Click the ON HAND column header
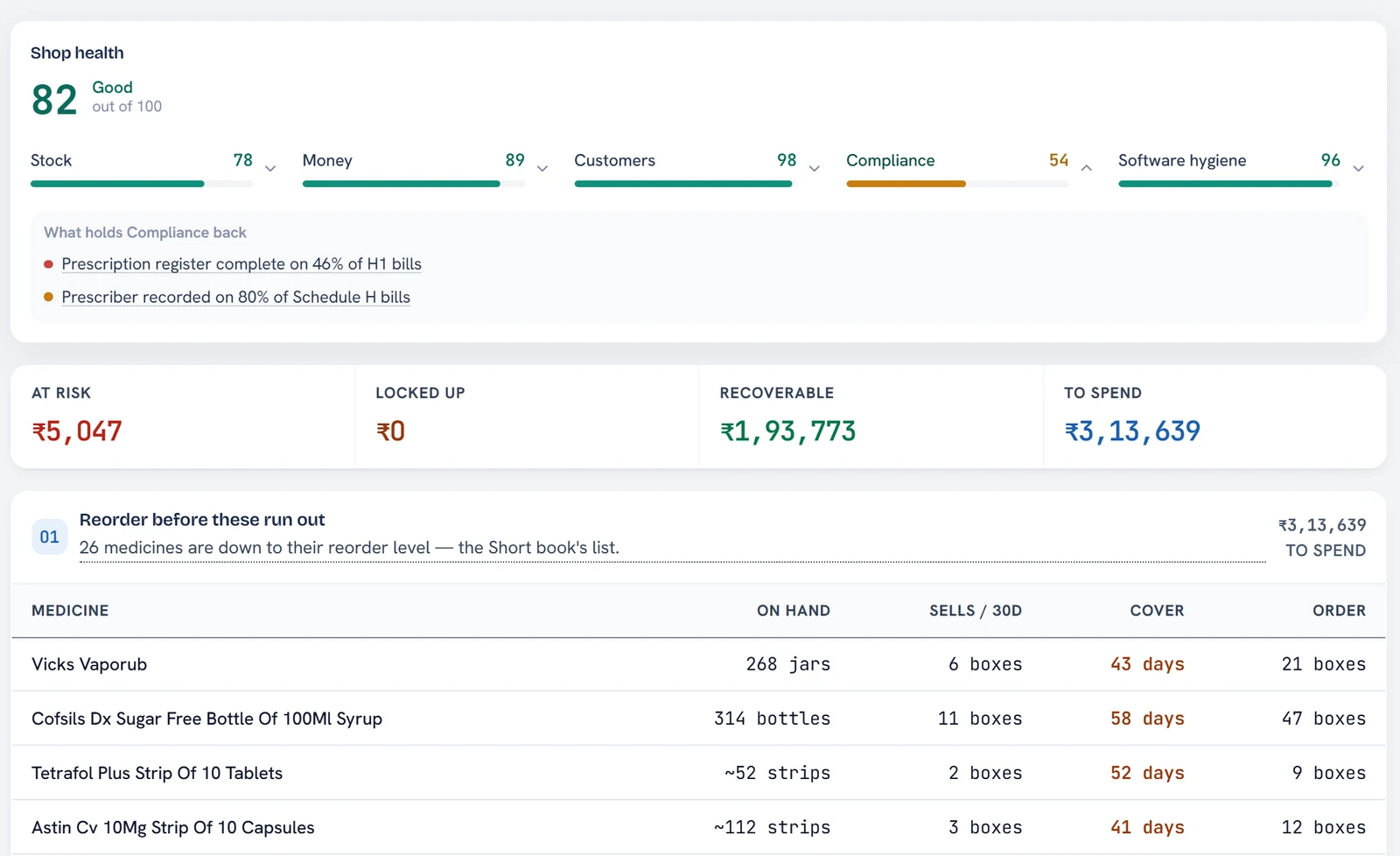1400x856 pixels. click(794, 611)
